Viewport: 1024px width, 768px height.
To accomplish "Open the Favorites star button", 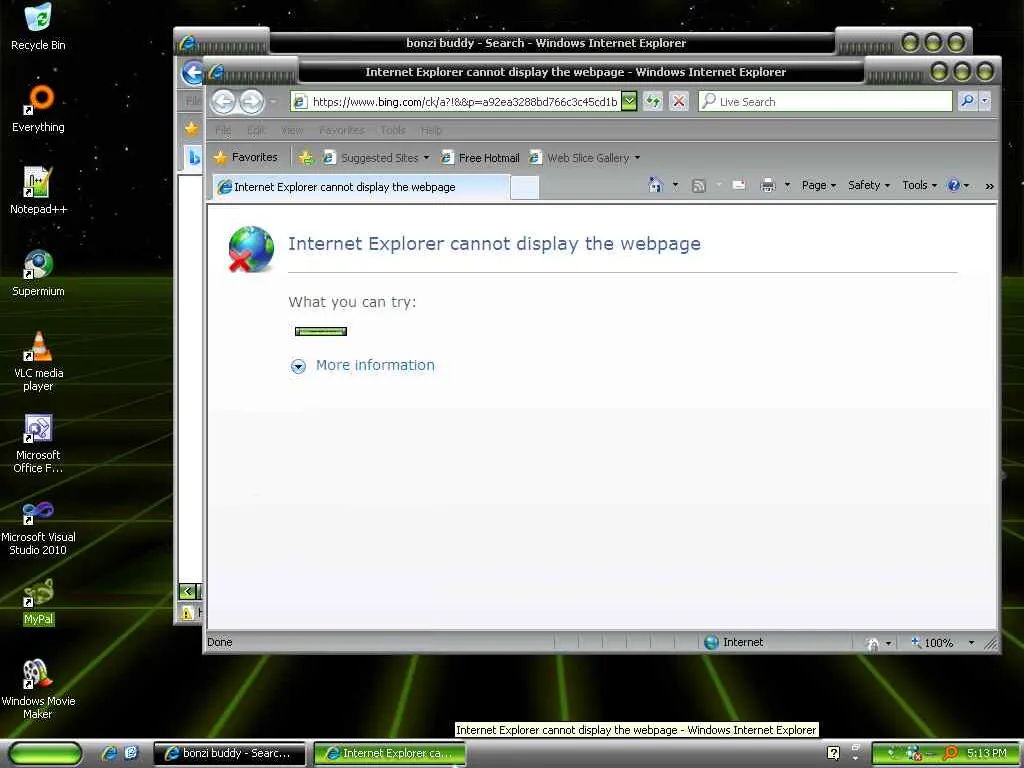I will [246, 157].
